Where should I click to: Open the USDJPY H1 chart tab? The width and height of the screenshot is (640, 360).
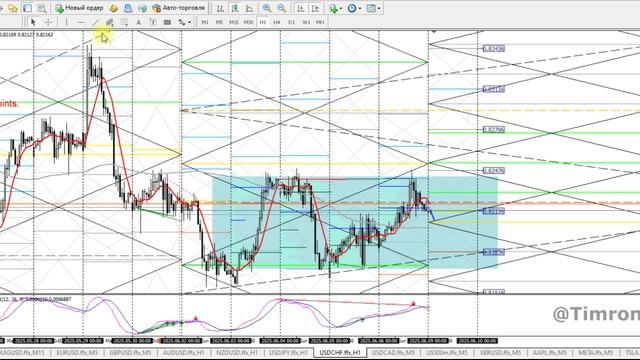[x=289, y=352]
